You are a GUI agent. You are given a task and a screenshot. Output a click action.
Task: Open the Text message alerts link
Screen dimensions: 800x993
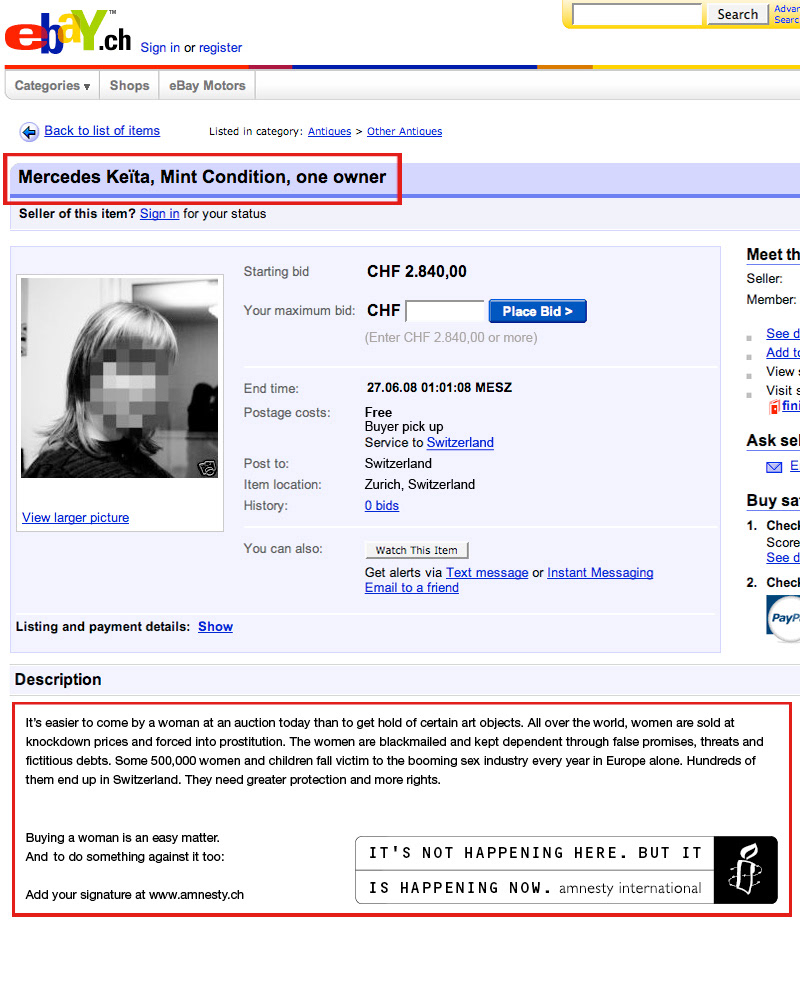(487, 572)
